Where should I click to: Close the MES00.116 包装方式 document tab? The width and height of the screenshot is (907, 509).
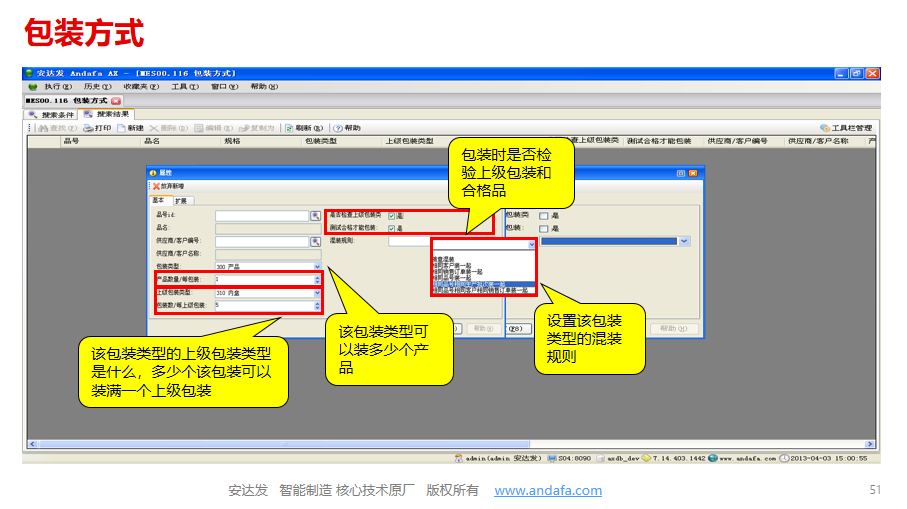(116, 101)
